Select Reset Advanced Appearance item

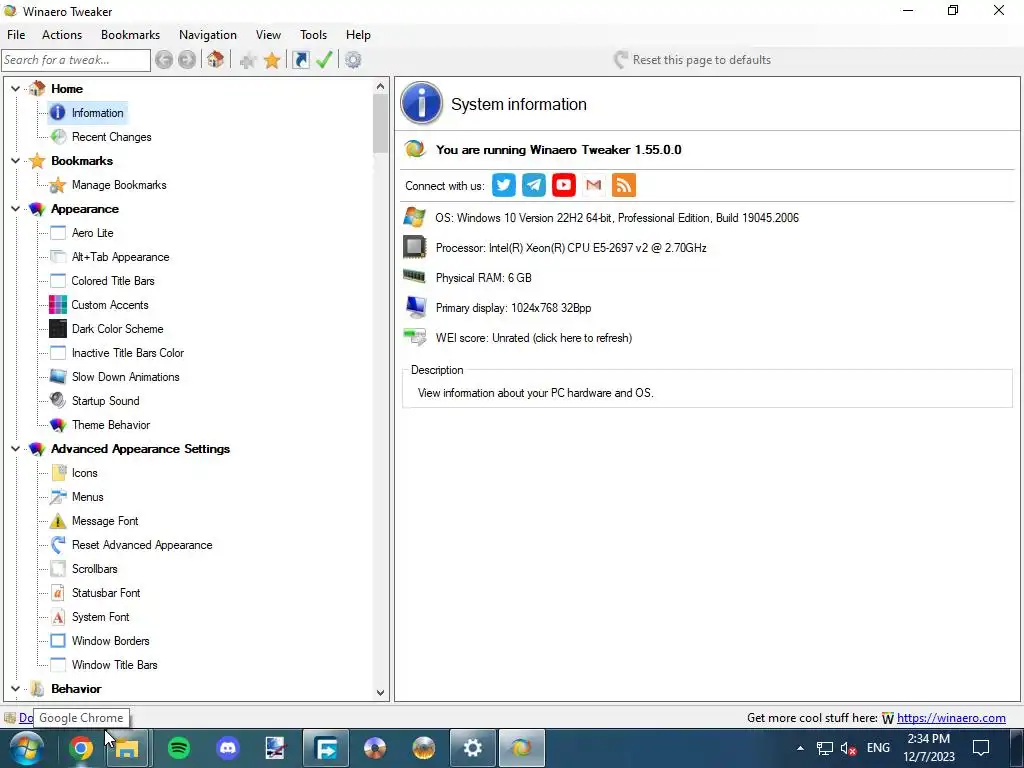[142, 545]
